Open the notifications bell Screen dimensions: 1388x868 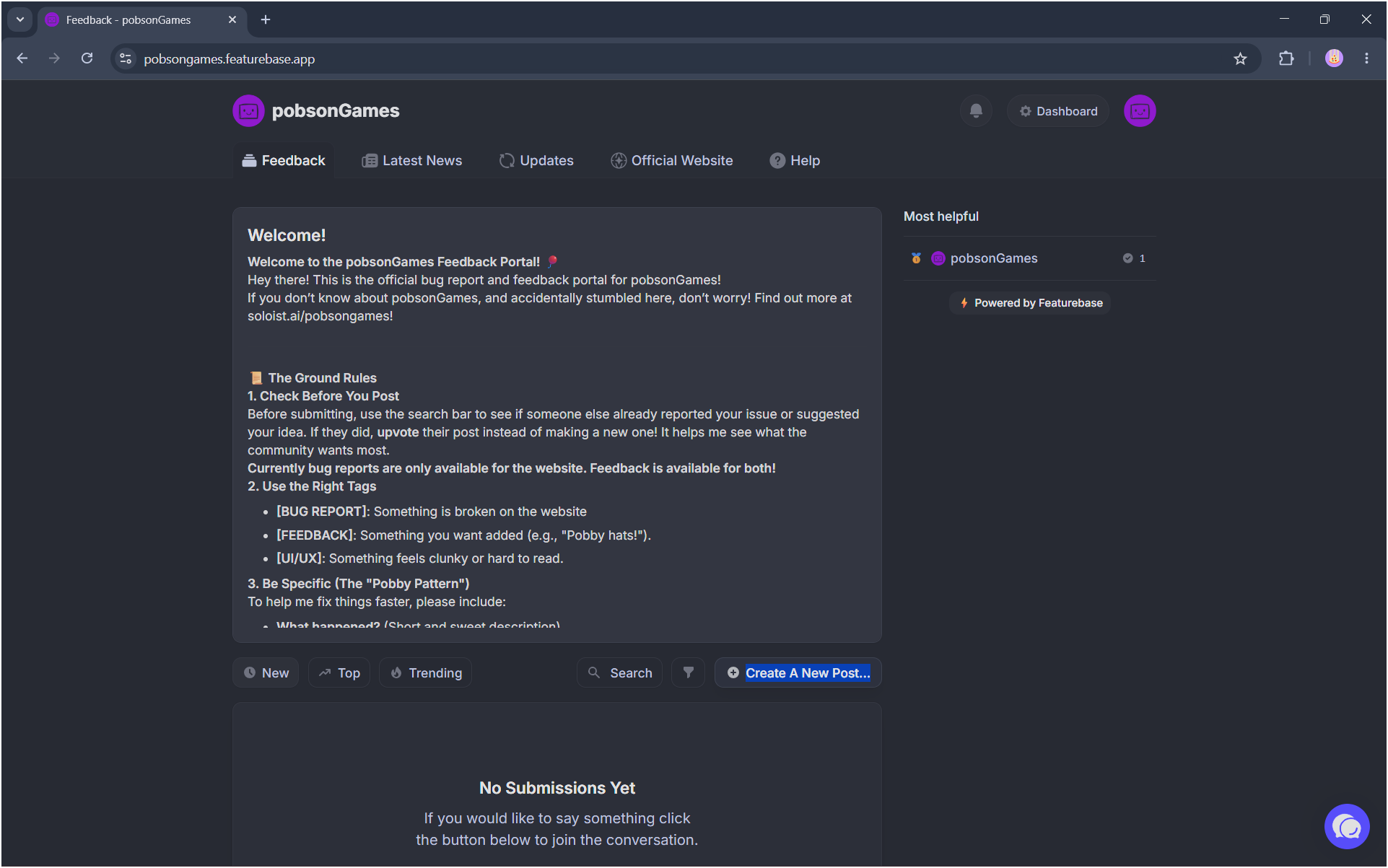[975, 111]
